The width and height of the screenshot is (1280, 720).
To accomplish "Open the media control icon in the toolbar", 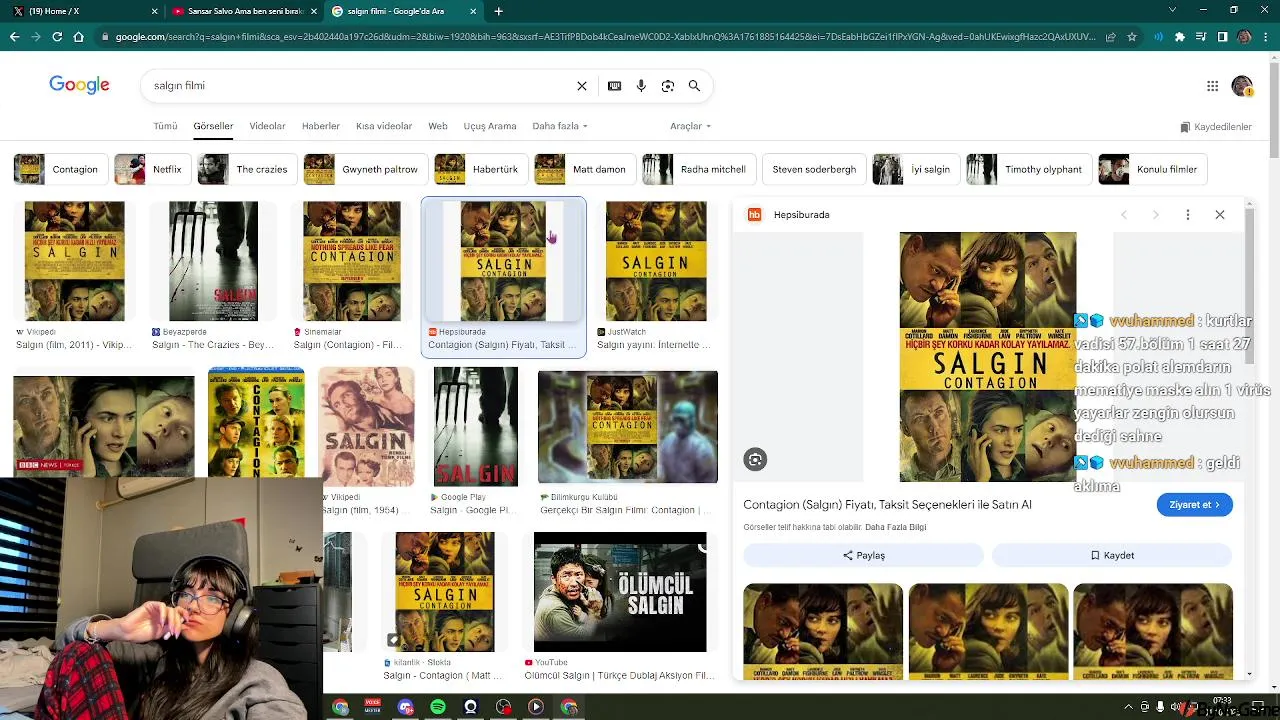I will coord(1201,37).
